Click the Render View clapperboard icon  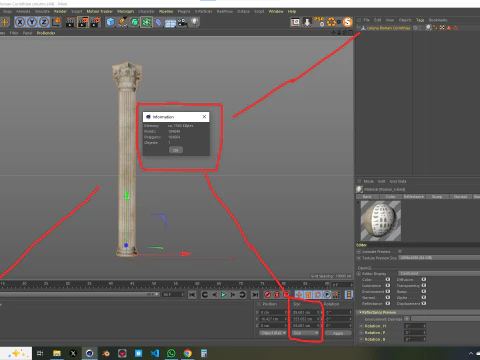(70, 22)
